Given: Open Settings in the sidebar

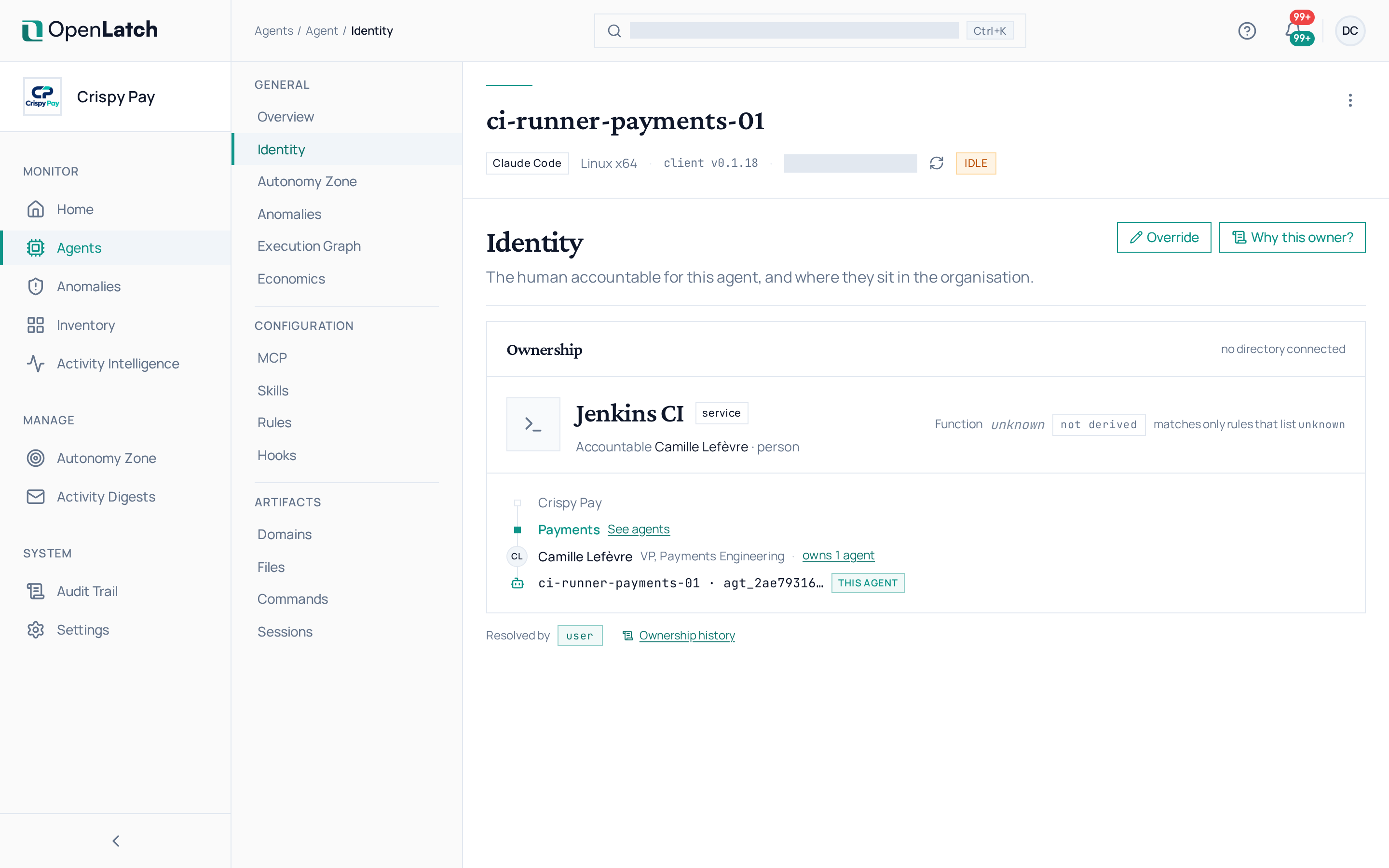Looking at the screenshot, I should [115, 630].
